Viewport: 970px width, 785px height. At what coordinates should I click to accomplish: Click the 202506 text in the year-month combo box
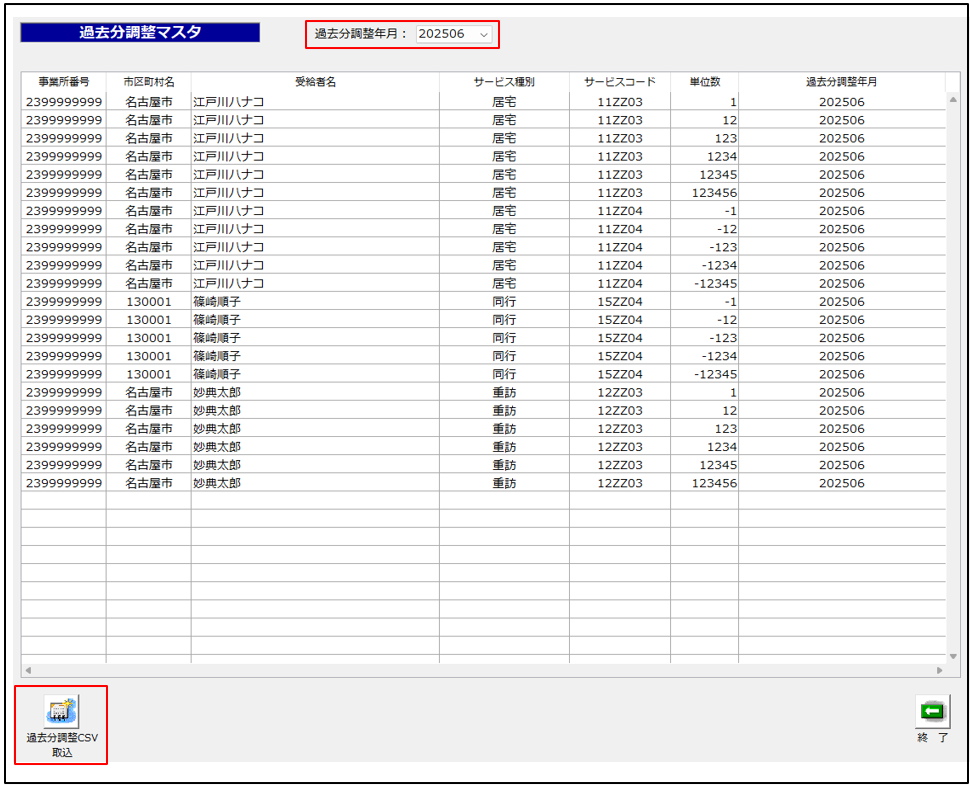[441, 35]
